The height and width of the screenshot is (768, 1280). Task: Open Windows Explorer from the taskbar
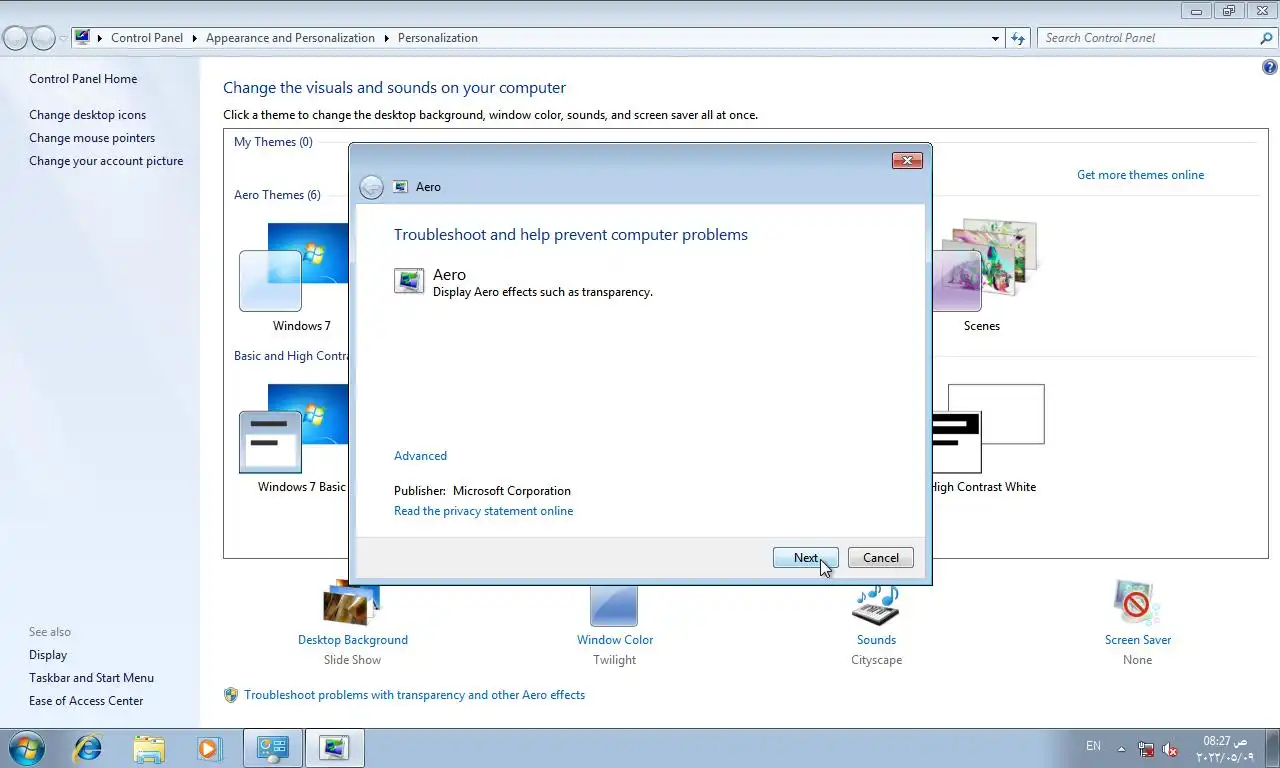[149, 748]
